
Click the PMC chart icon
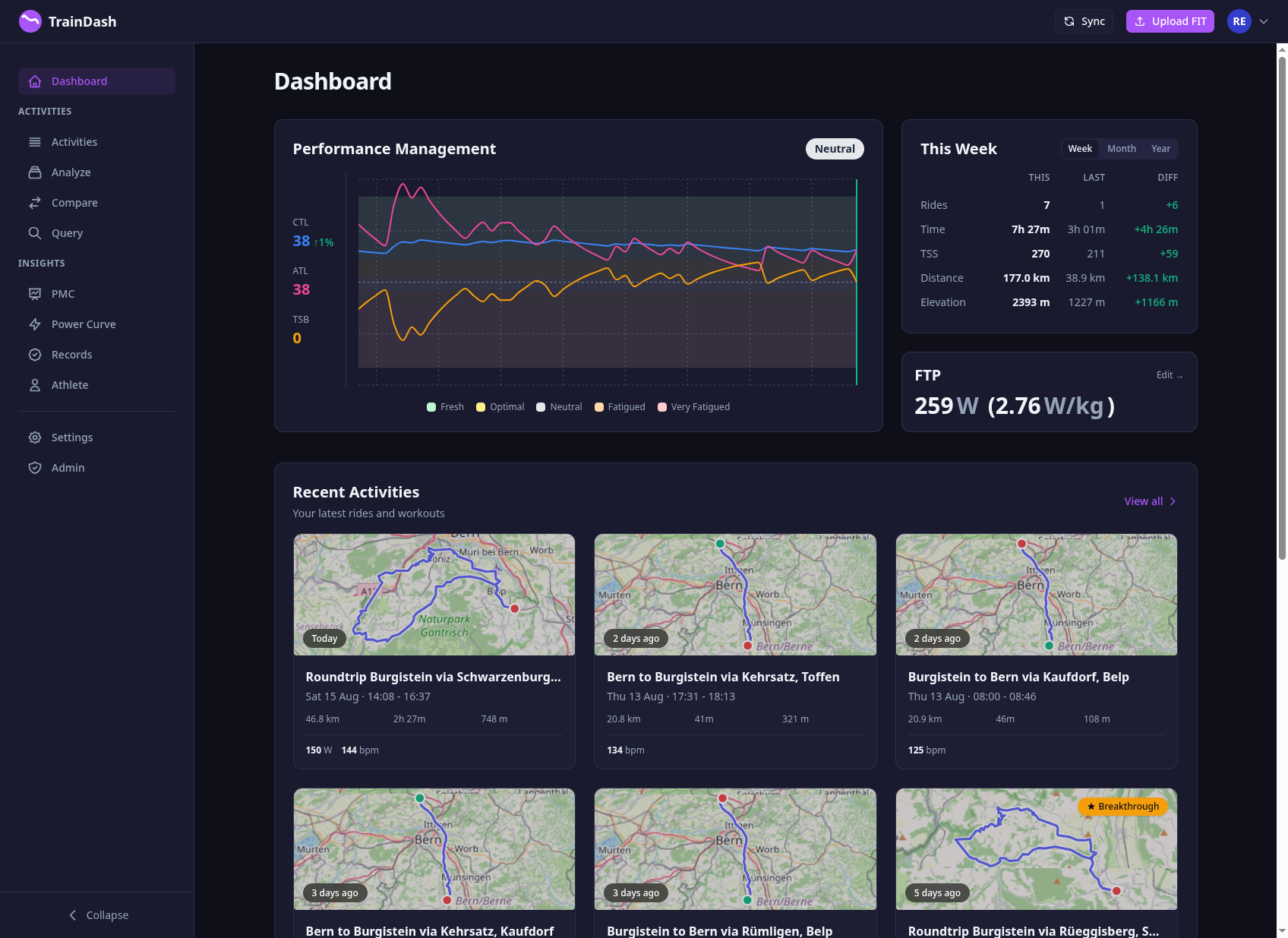tap(35, 294)
